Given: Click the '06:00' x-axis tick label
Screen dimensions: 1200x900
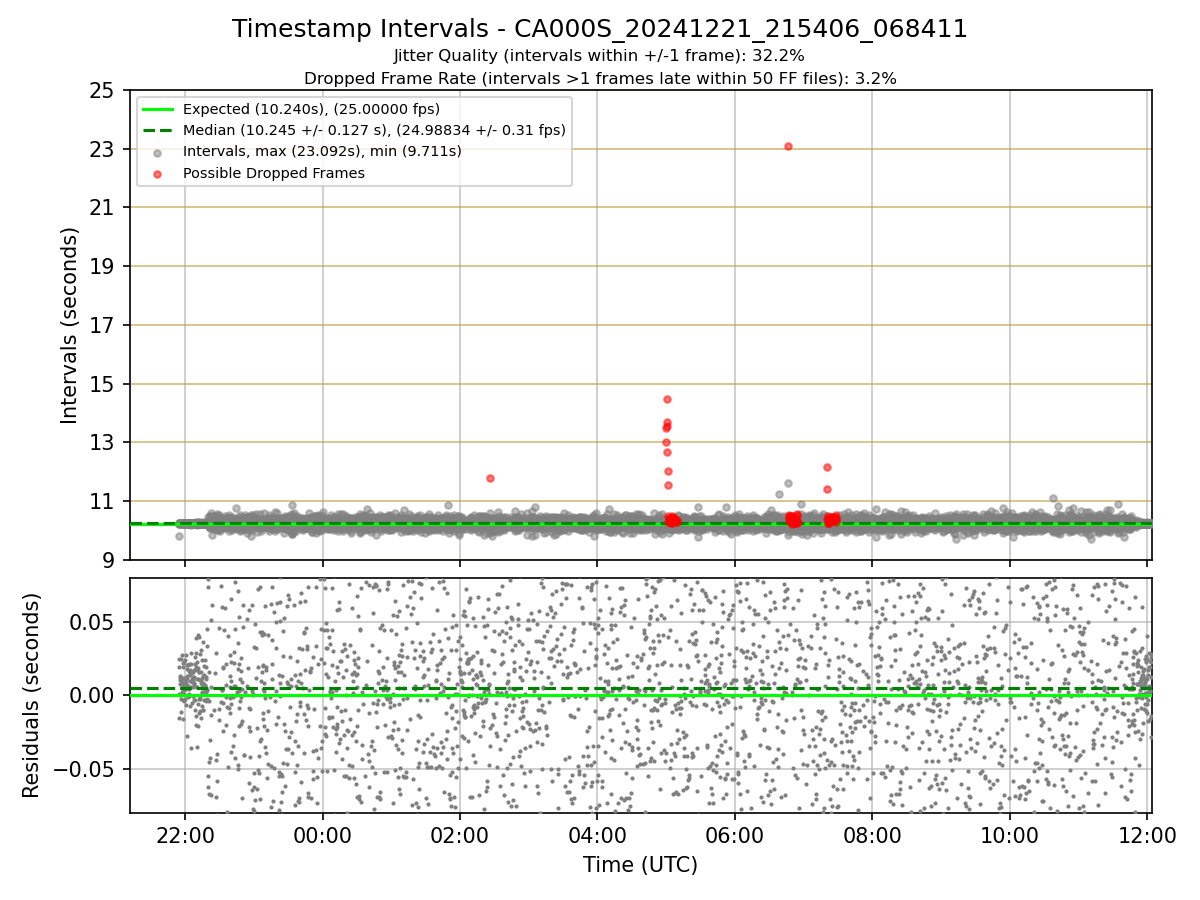Looking at the screenshot, I should 735,834.
